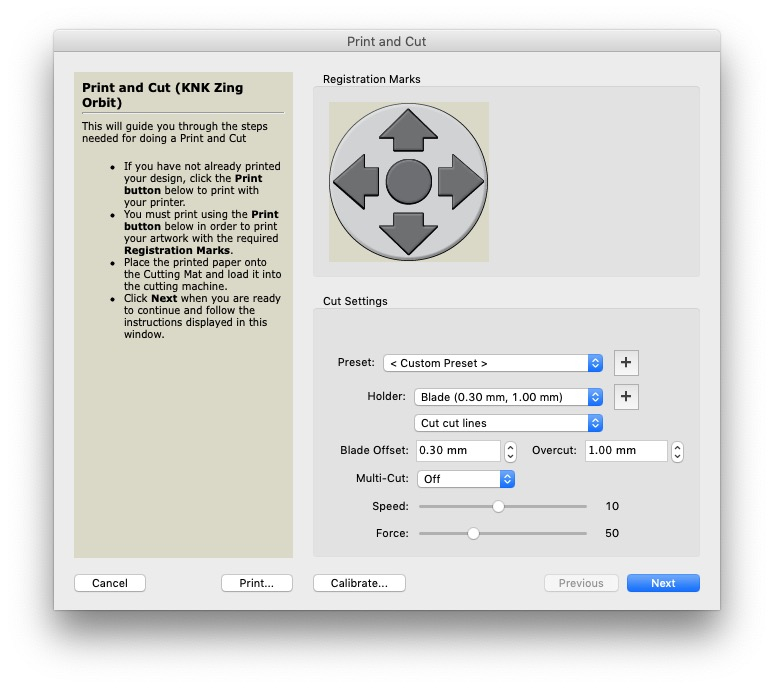The width and height of the screenshot is (774, 688).
Task: Click the Force value 50
Action: click(612, 534)
